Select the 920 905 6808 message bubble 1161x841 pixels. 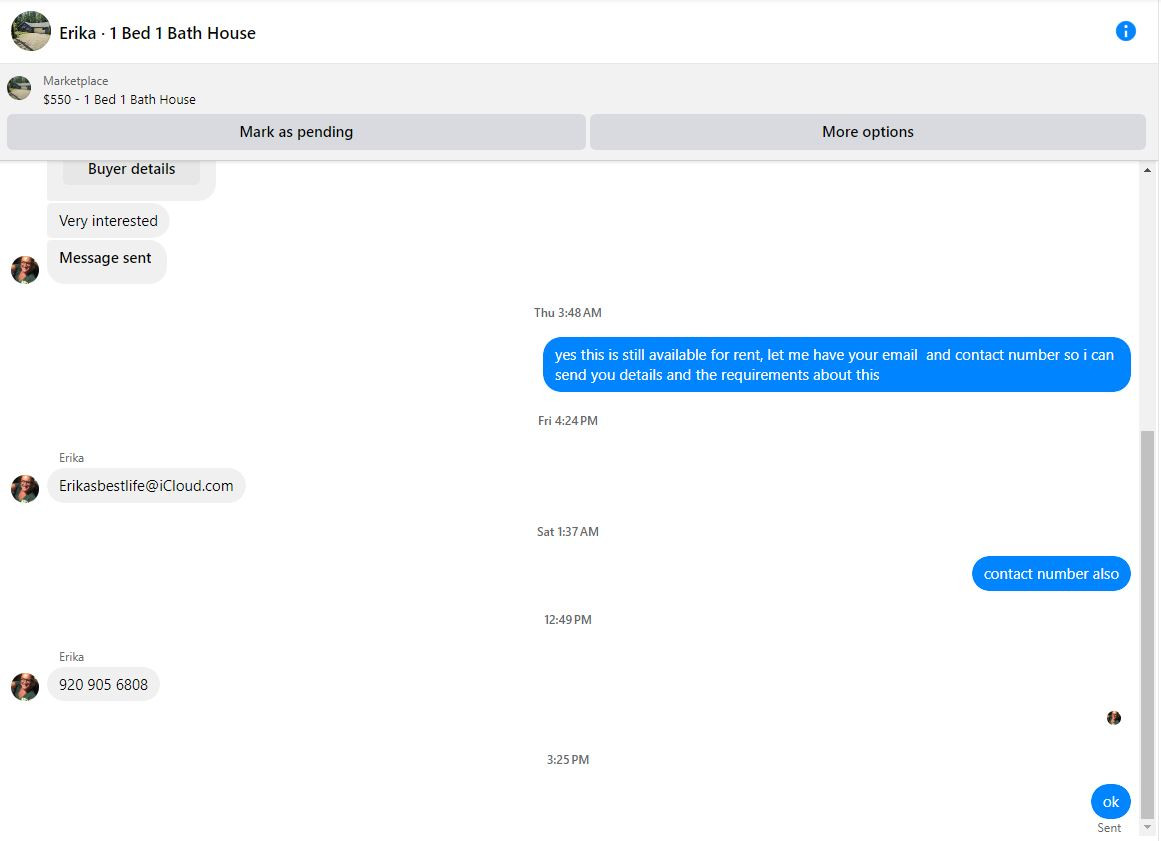[104, 685]
